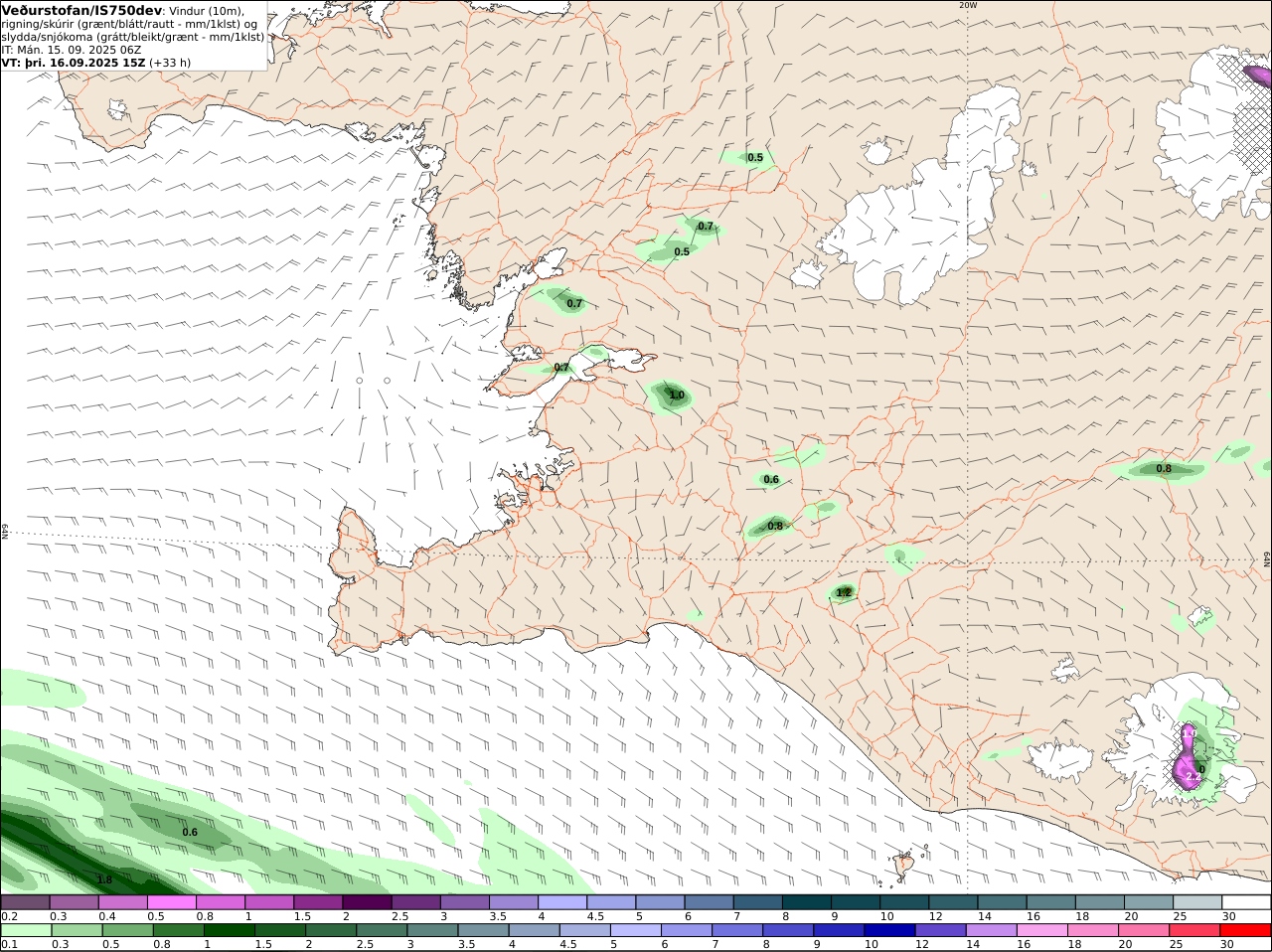
Task: Click the small island off the south coast
Action: (902, 866)
